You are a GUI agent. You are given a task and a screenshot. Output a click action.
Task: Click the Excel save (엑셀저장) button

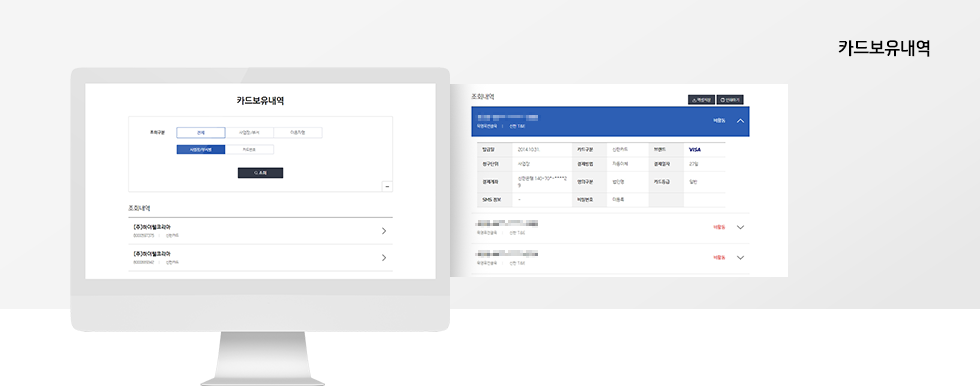(701, 99)
